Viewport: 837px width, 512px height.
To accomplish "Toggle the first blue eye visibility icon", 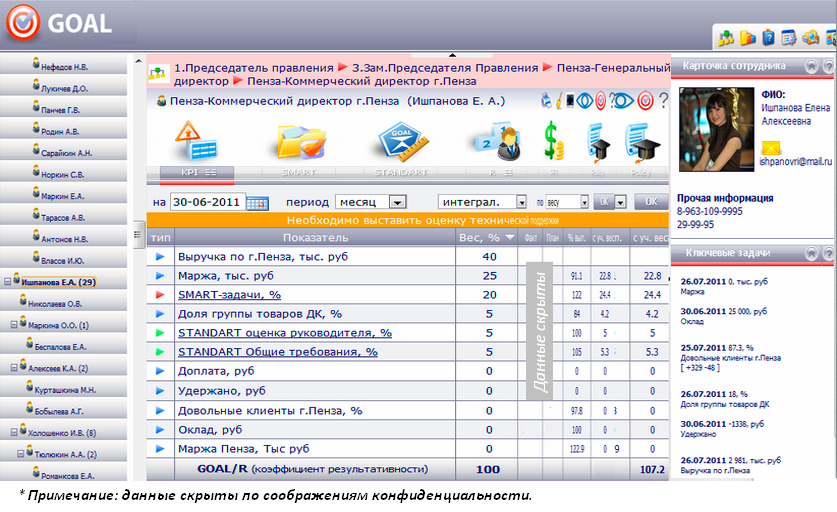I will coord(585,100).
